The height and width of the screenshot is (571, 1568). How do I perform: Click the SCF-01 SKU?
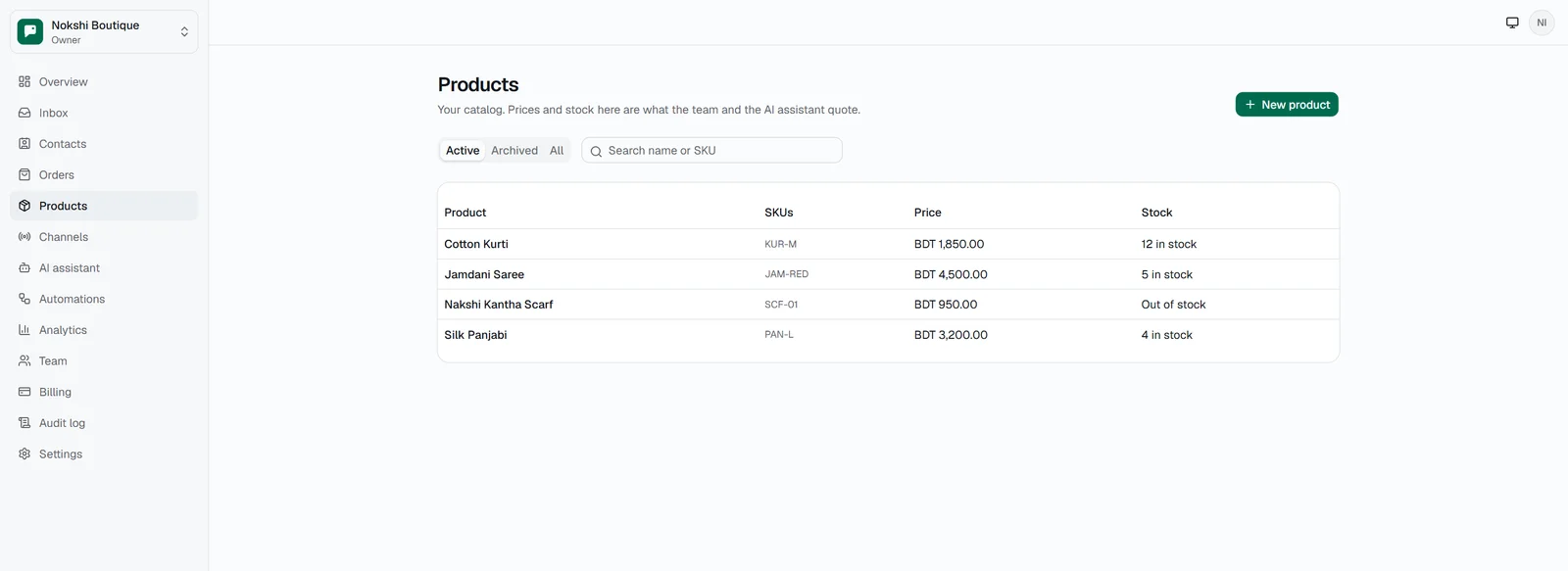[781, 305]
